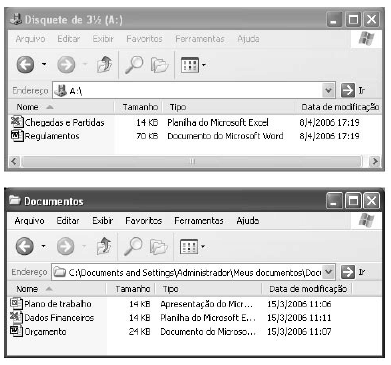This screenshot has width=391, height=365.
Task: Click Back arrow in Disquete window
Action: pyautogui.click(x=25, y=64)
